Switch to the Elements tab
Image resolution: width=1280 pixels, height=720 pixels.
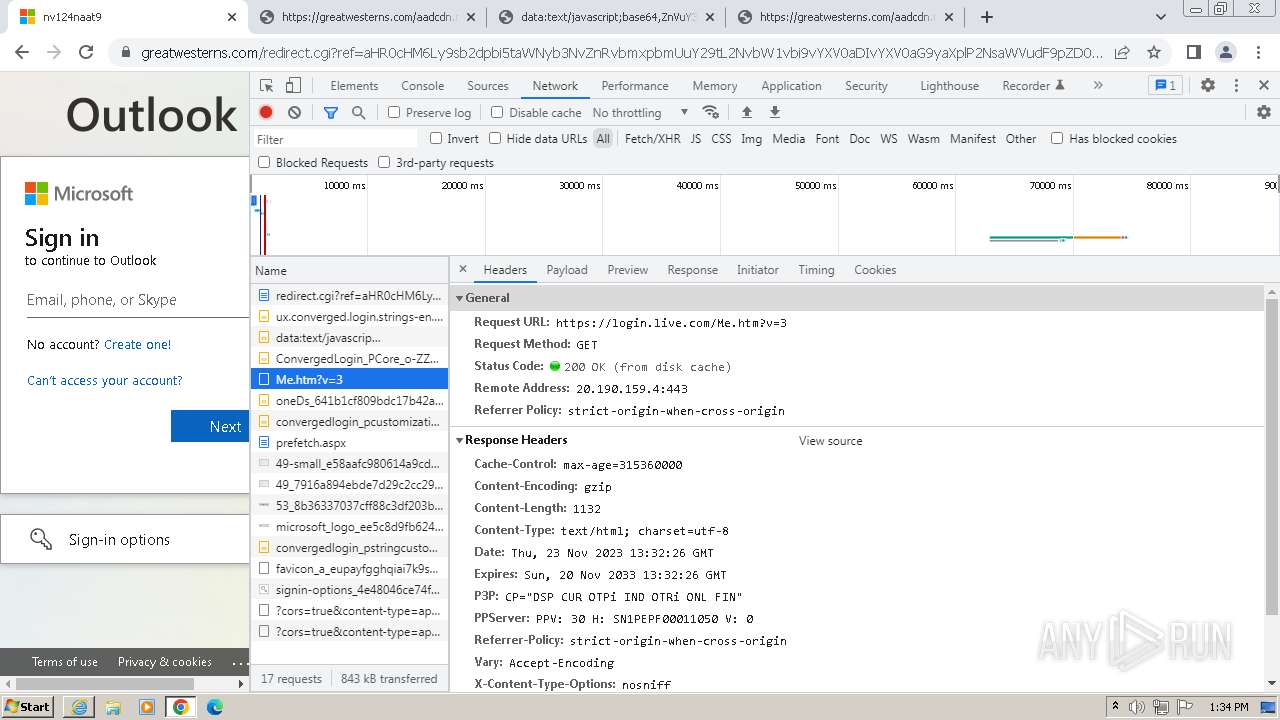pos(354,86)
